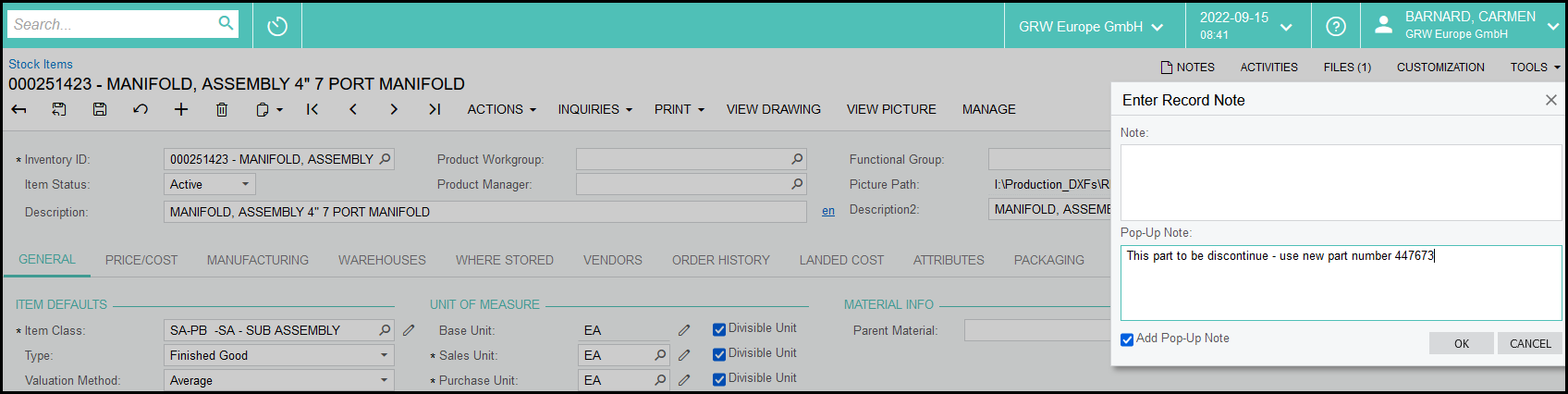Viewport: 1568px width, 394px height.
Task: Click the Save disk icon
Action: click(100, 109)
